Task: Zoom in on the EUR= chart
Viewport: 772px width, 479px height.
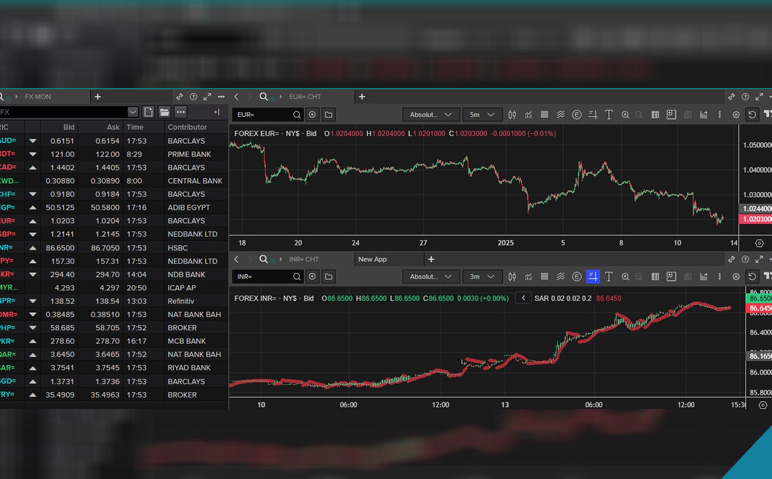Action: [x=625, y=115]
